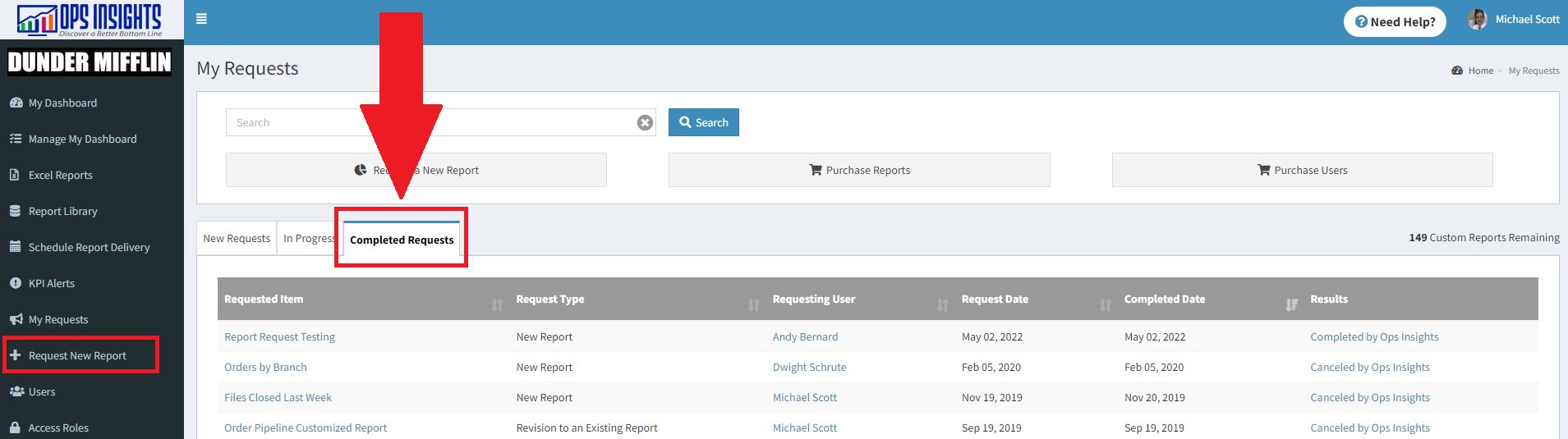Click the Schedule Report Delivery calendar icon
Viewport: 1568px width, 439px height.
click(15, 247)
